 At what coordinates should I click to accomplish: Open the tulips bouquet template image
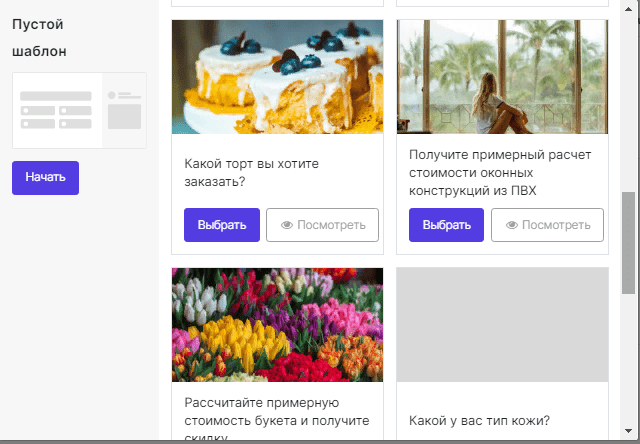[x=278, y=325]
